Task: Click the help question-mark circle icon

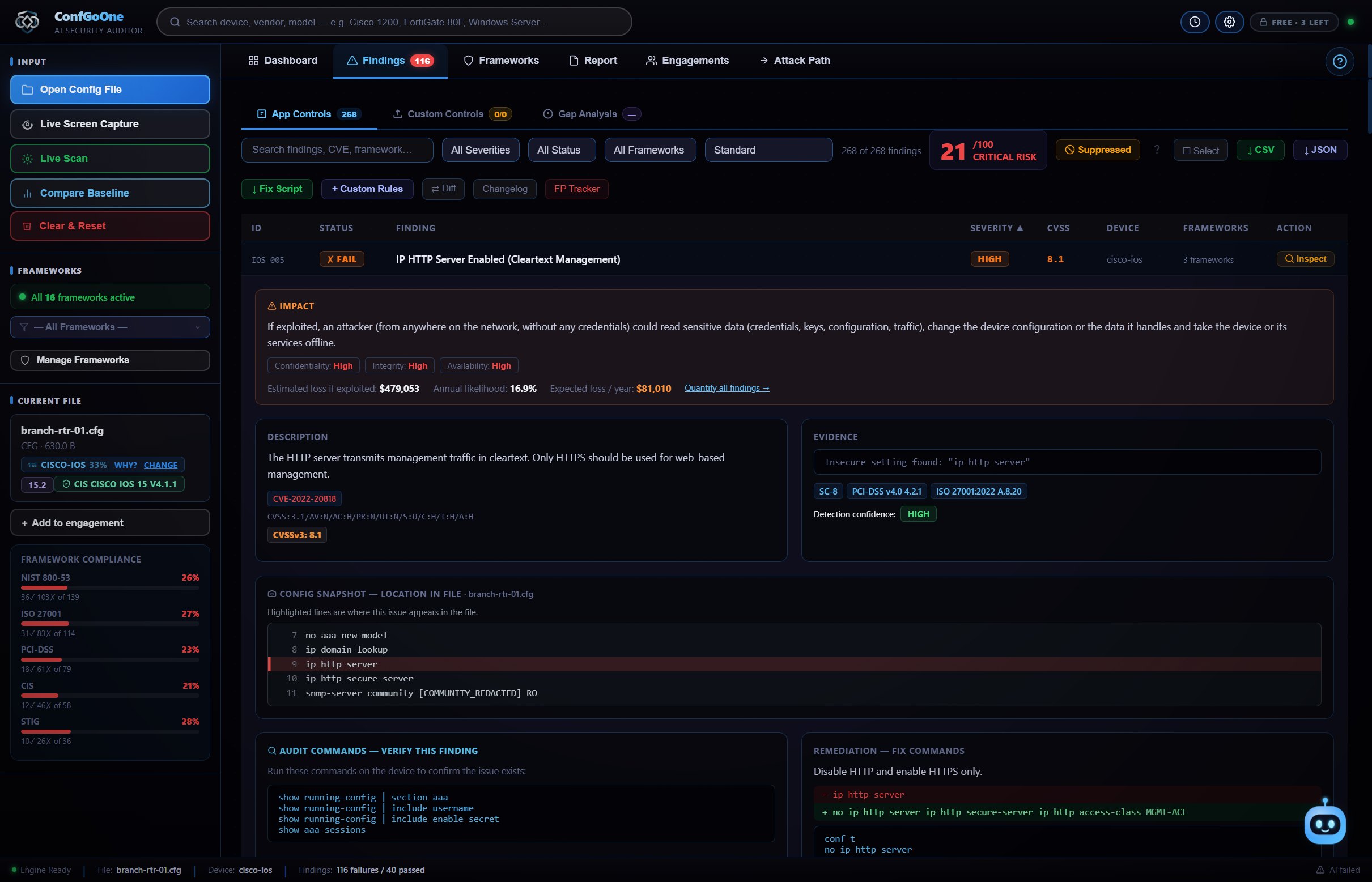Action: [x=1339, y=61]
